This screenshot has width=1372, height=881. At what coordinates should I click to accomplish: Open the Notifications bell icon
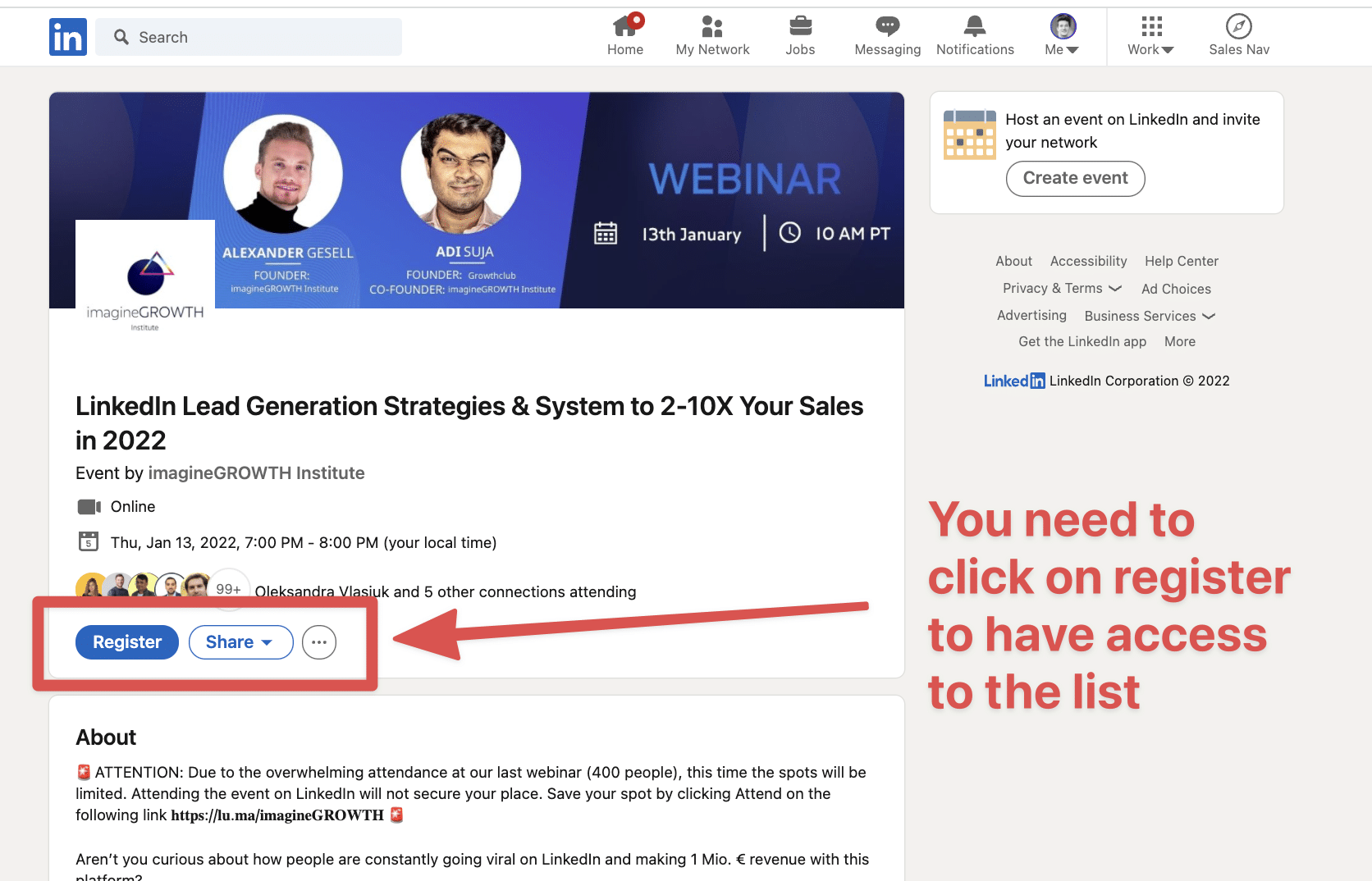click(x=975, y=26)
